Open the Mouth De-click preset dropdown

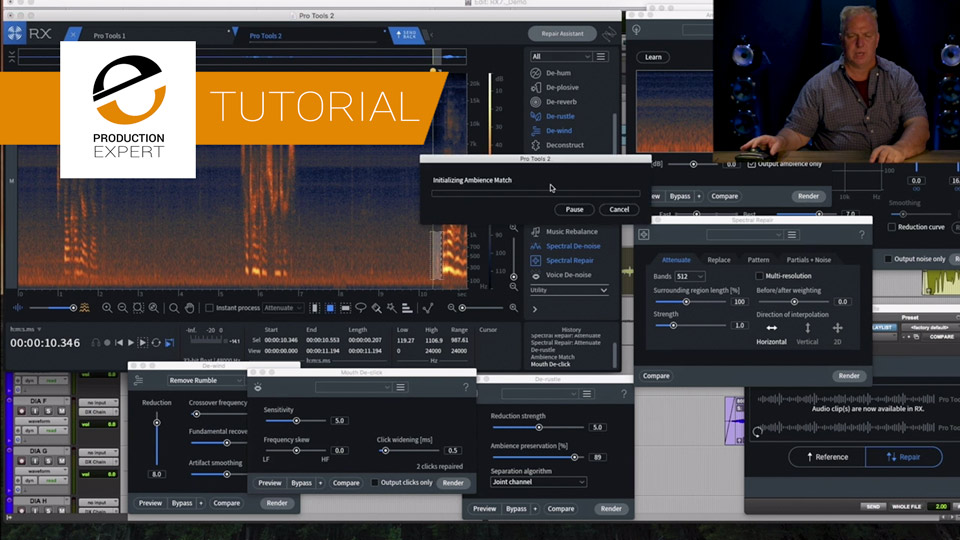point(353,387)
